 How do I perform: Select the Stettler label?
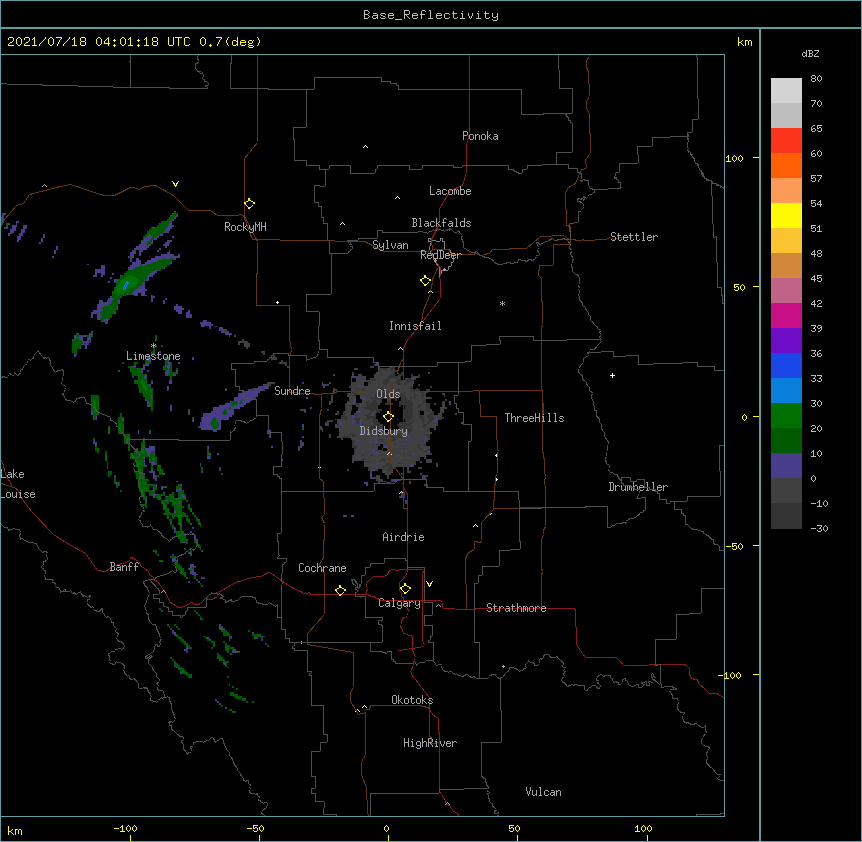click(x=634, y=237)
